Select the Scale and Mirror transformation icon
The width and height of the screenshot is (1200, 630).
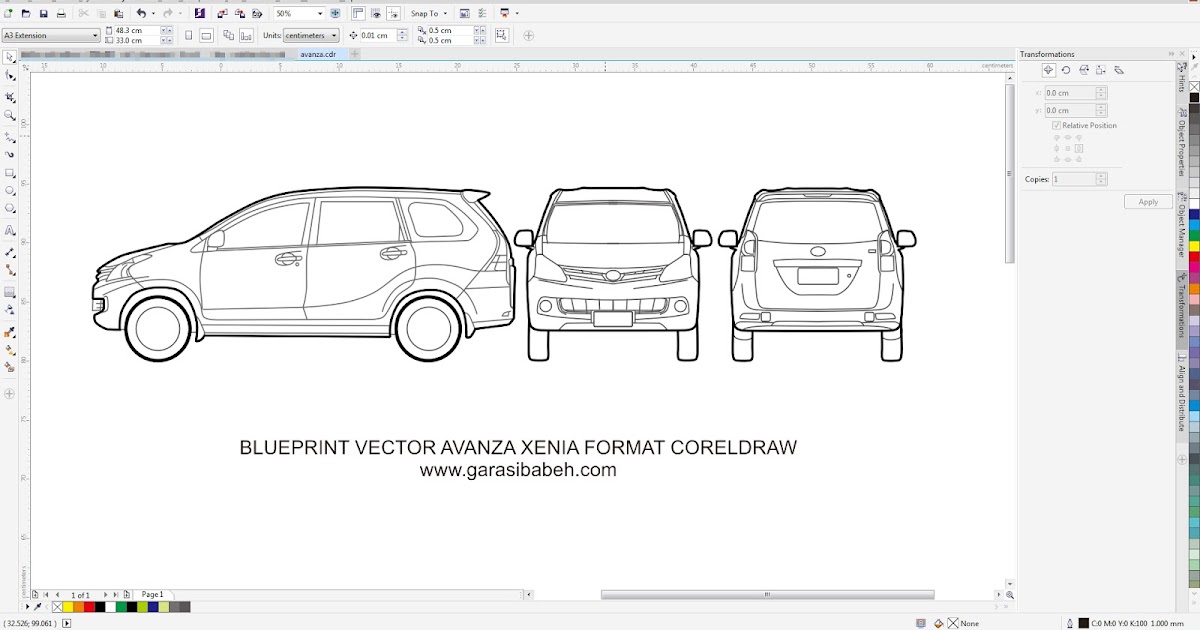pos(1083,70)
